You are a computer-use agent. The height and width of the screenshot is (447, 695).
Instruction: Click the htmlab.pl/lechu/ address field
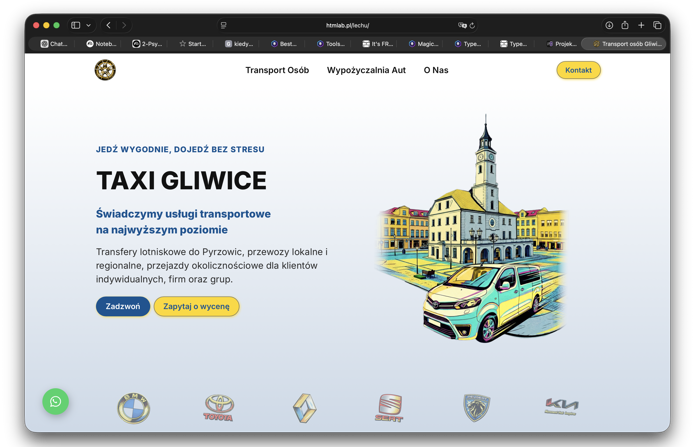pos(348,25)
